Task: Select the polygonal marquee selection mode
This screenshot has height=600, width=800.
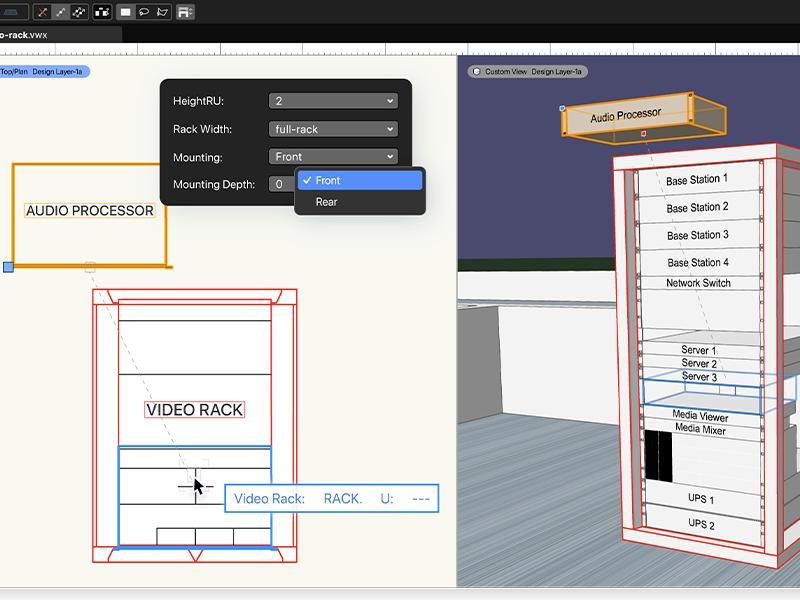Action: click(162, 12)
